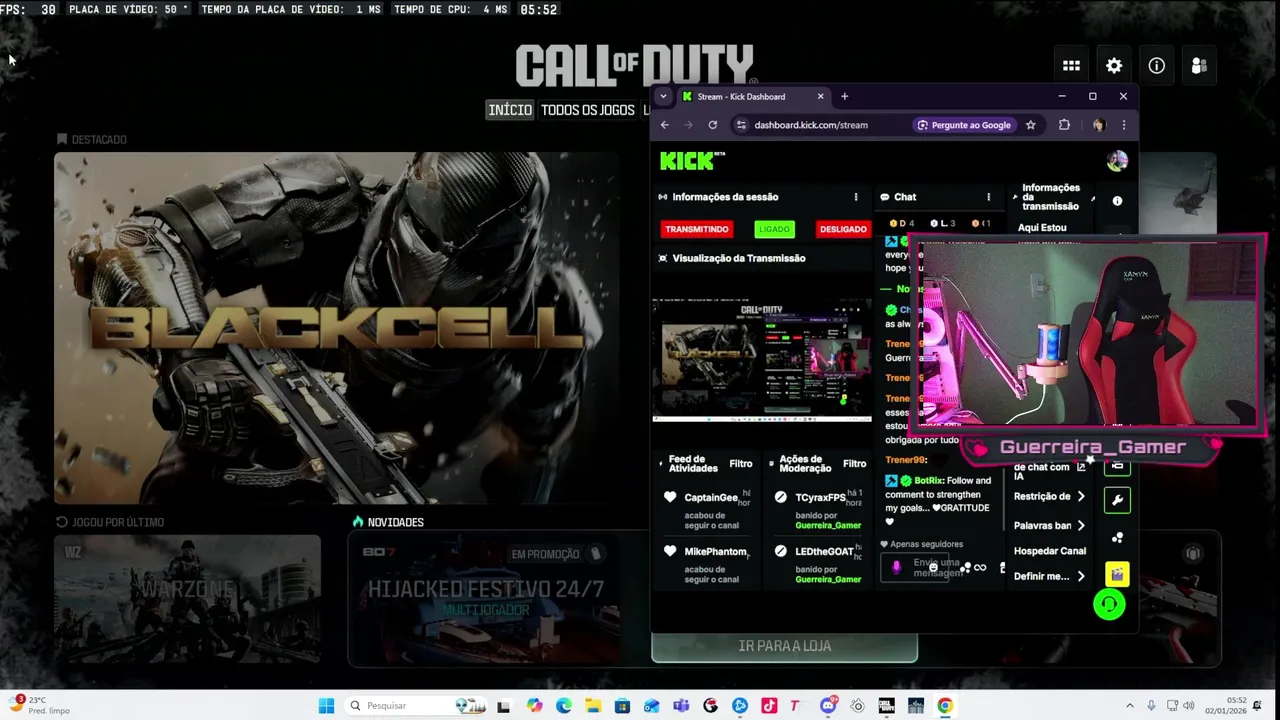1280x720 pixels.
Task: Open the Chrome extensions puzzle icon
Action: 1064,125
